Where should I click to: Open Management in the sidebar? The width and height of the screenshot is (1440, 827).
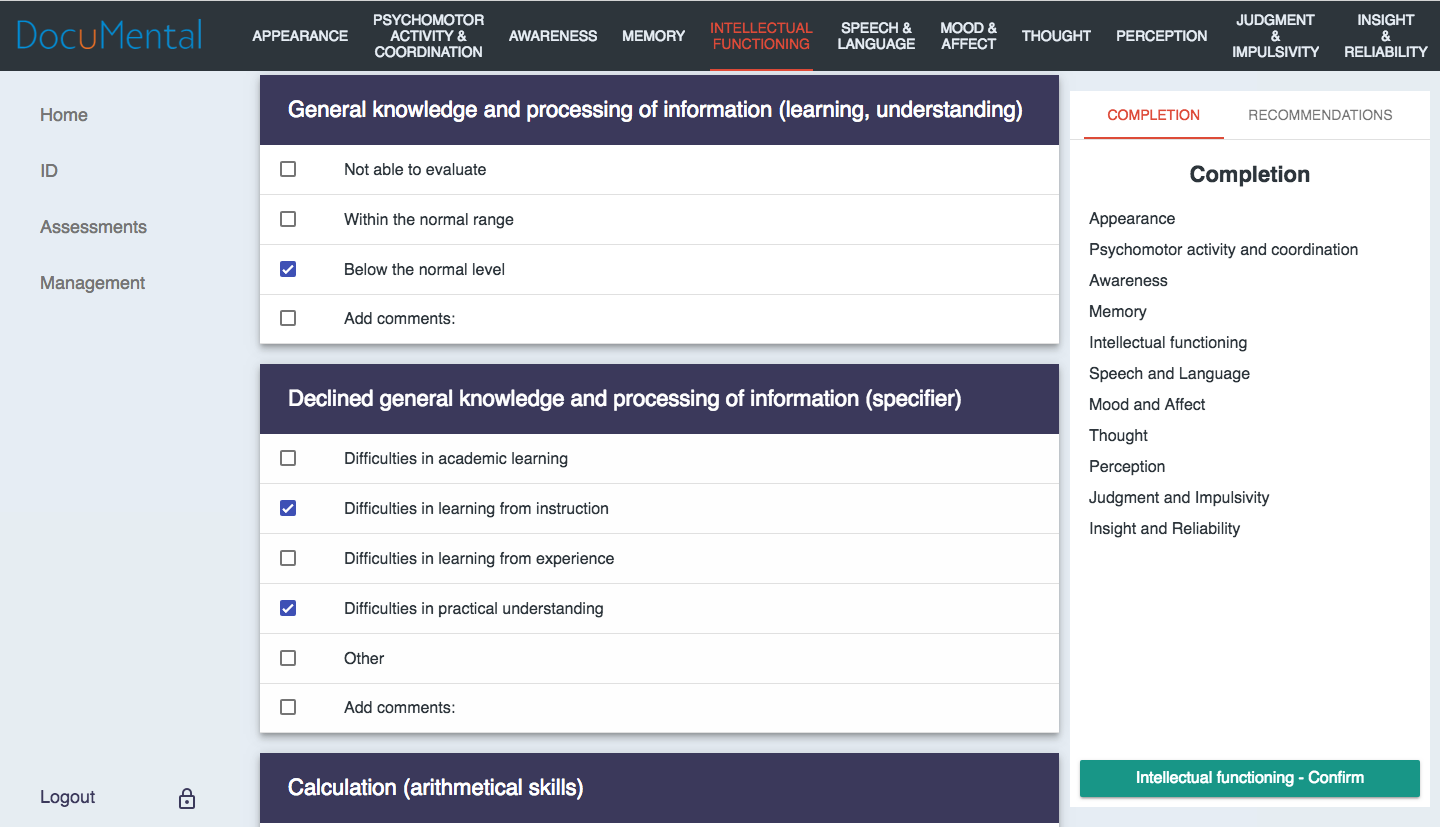[93, 283]
